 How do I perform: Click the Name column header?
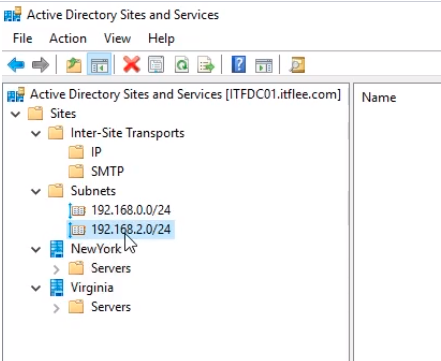(379, 98)
